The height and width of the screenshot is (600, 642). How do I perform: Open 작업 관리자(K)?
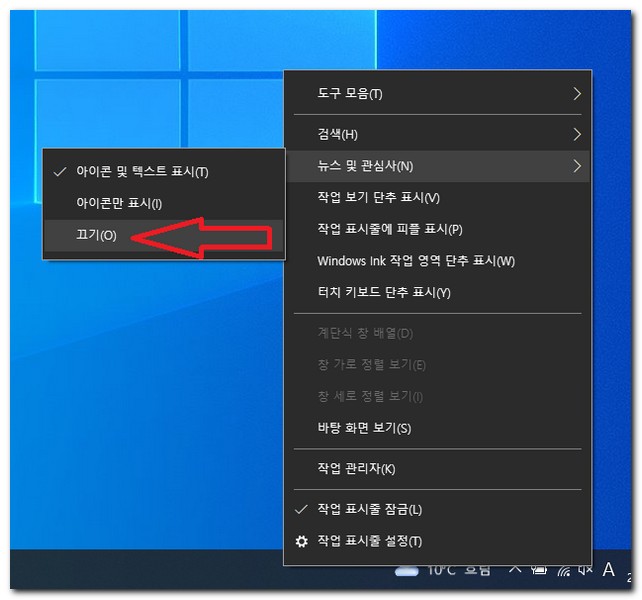point(438,469)
